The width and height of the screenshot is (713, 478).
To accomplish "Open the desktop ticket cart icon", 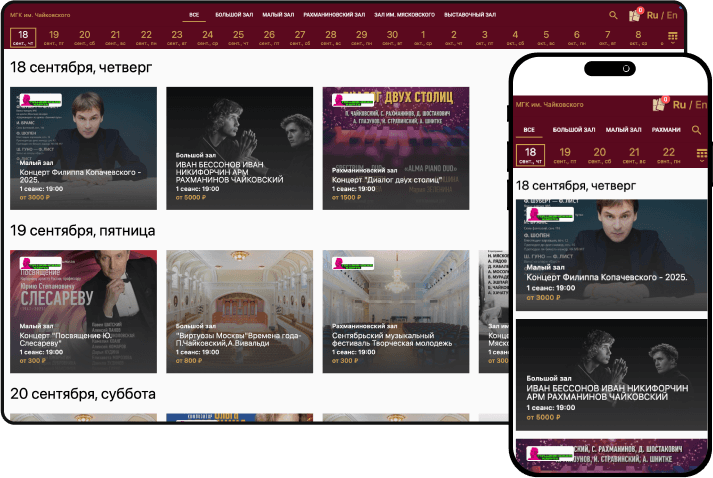I will click(x=636, y=15).
